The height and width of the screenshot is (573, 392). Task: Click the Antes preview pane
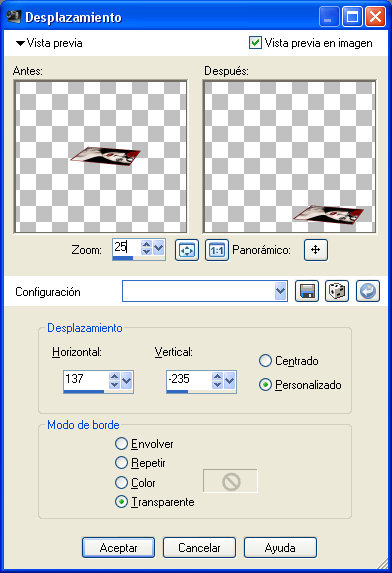point(100,157)
